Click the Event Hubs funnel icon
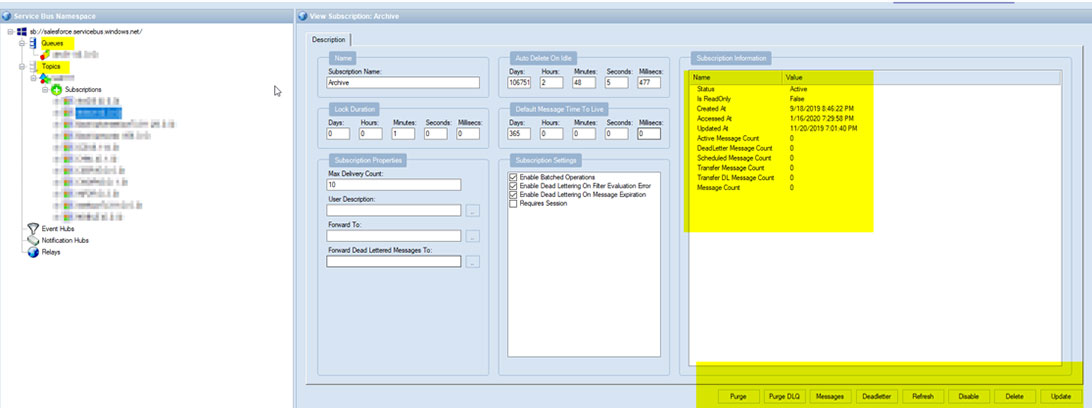The width and height of the screenshot is (1092, 408). pyautogui.click(x=33, y=228)
